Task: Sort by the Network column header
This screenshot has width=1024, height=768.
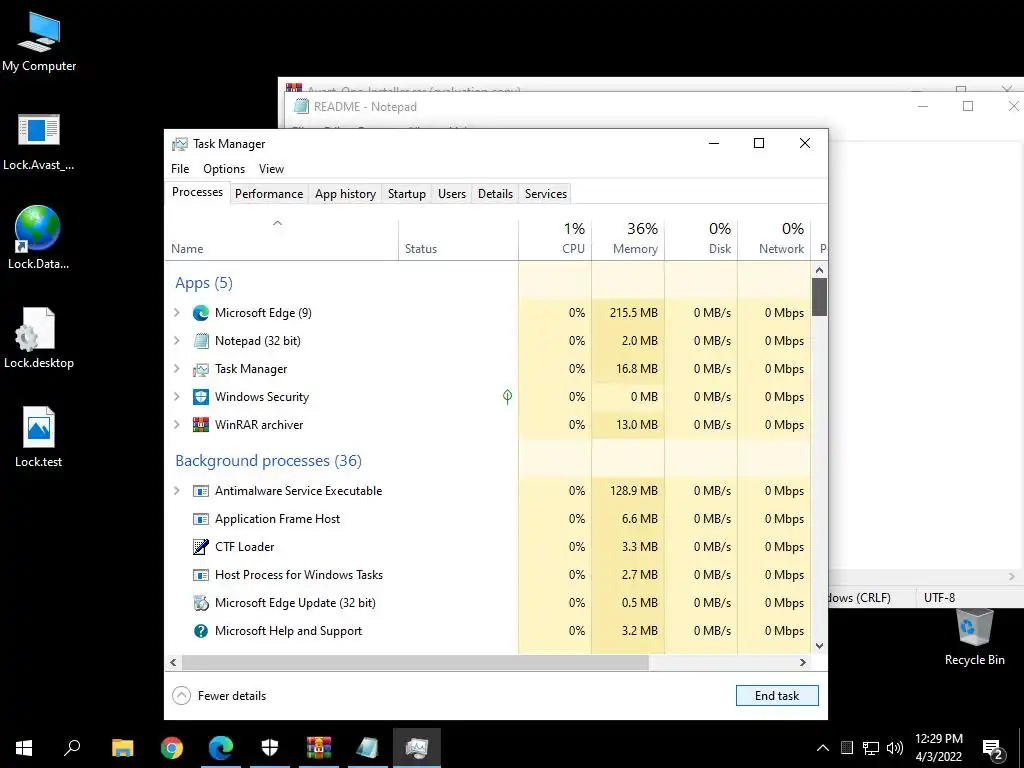Action: (x=775, y=240)
